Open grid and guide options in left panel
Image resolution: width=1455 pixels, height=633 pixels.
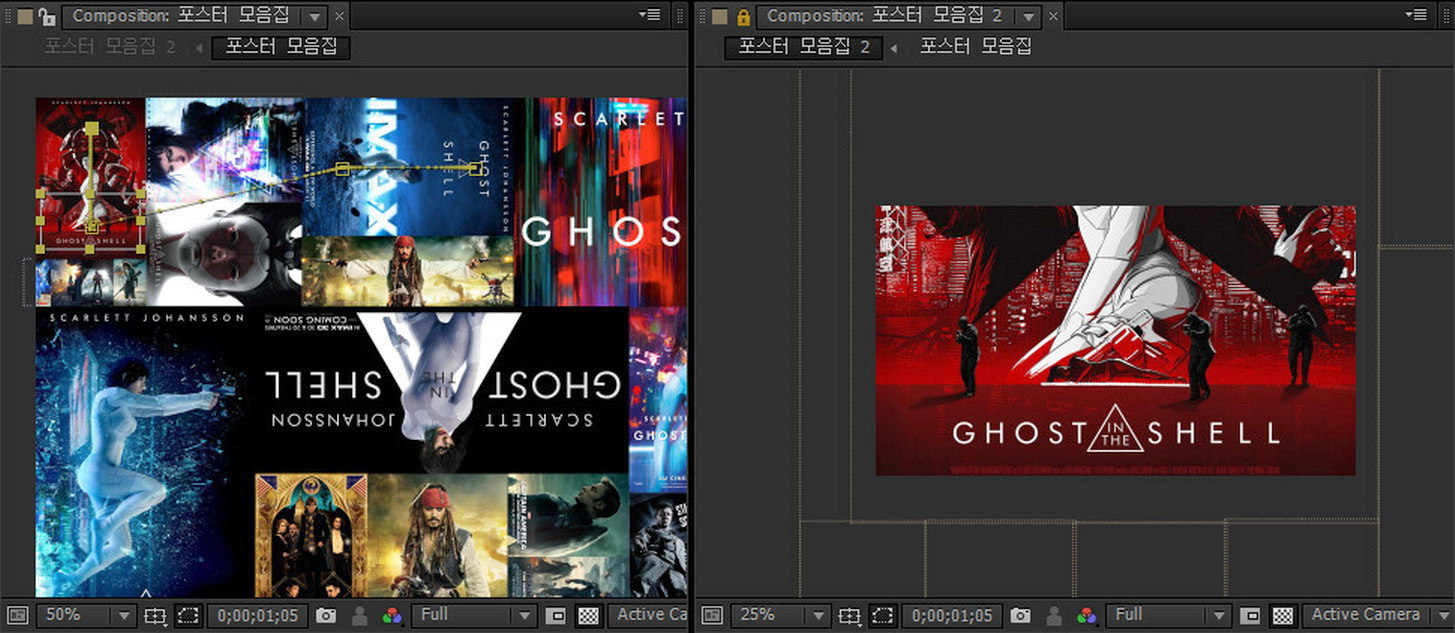pyautogui.click(x=155, y=616)
